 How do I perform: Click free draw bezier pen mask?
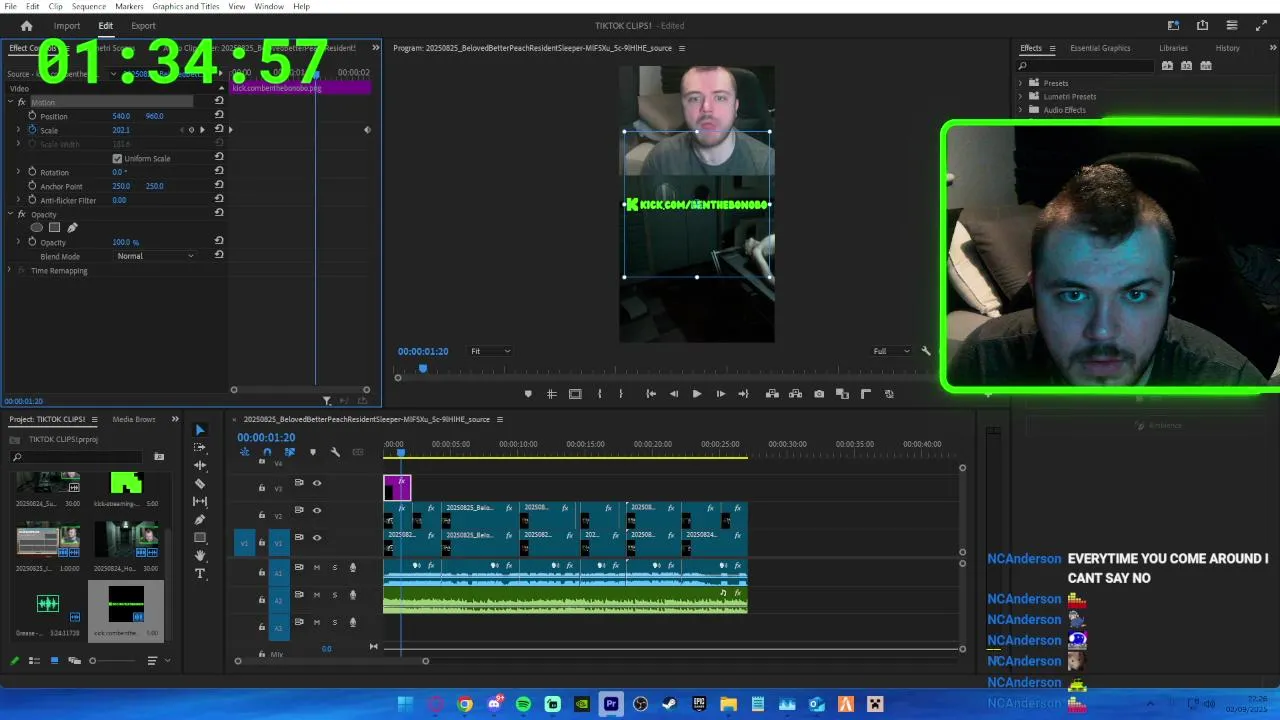click(x=72, y=228)
